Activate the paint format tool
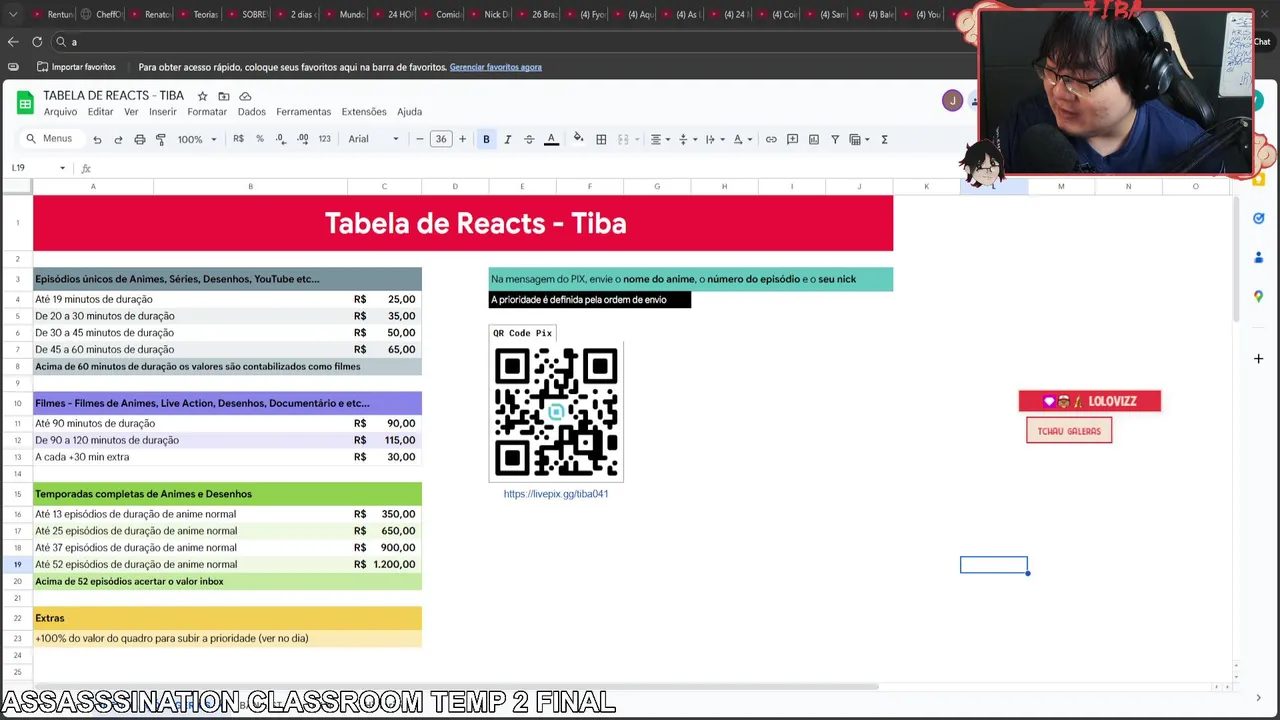This screenshot has height=720, width=1280. [161, 139]
